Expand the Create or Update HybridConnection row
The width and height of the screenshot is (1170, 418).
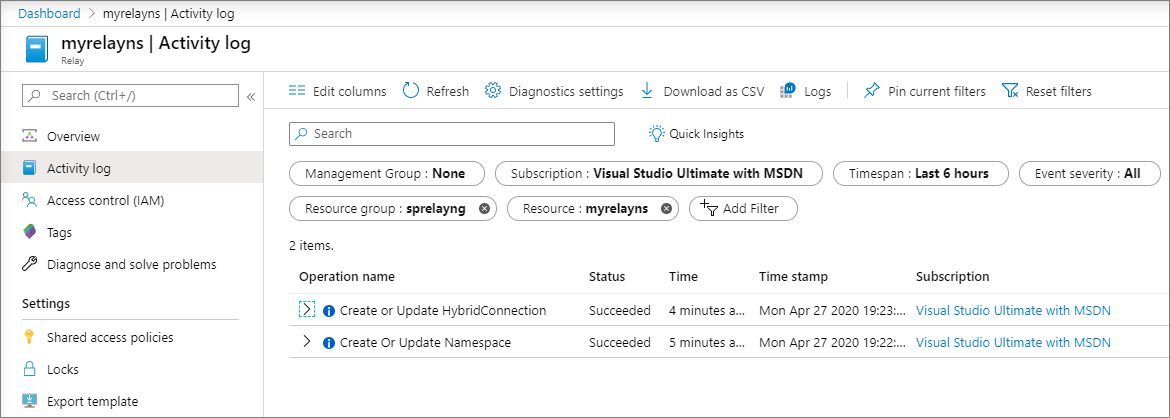307,310
